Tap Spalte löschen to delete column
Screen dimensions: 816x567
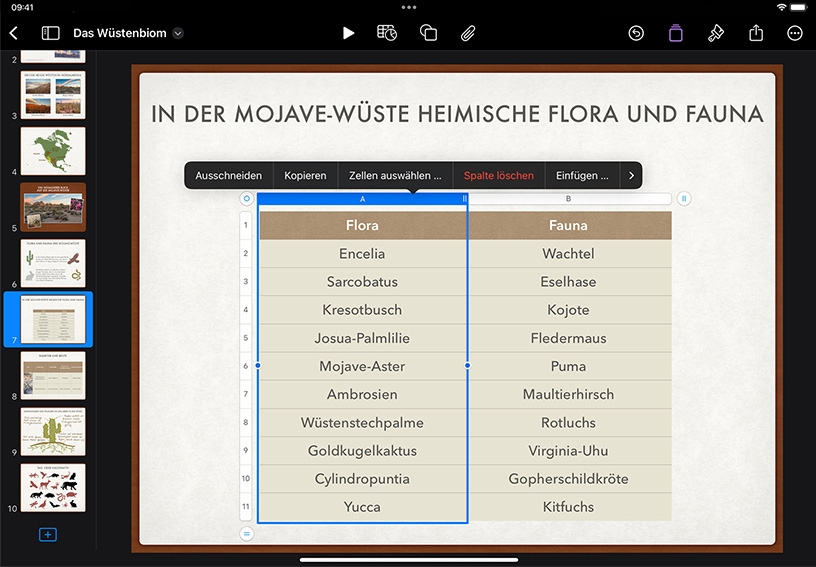point(499,176)
